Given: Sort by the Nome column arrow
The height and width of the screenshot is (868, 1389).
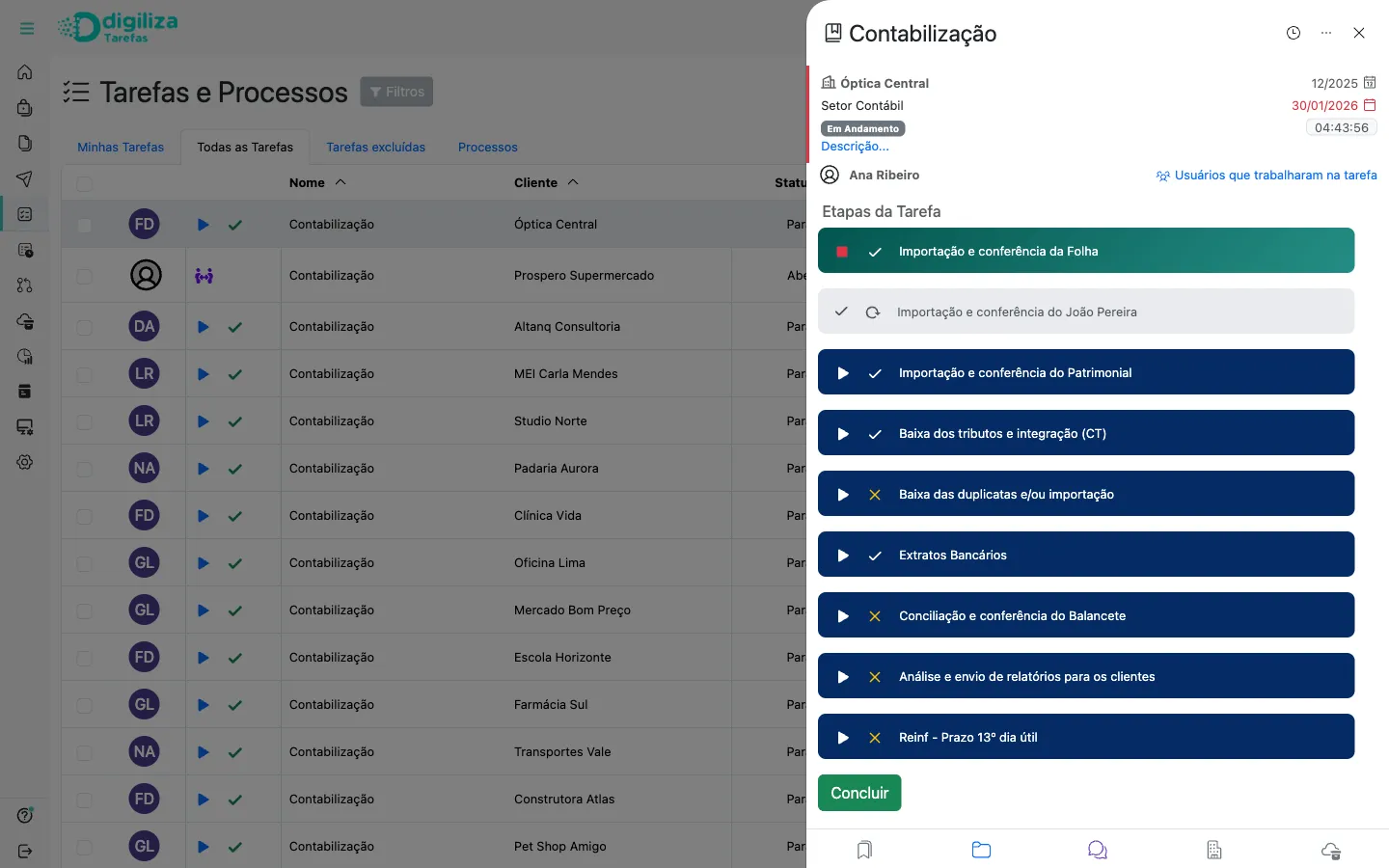Looking at the screenshot, I should point(340,182).
